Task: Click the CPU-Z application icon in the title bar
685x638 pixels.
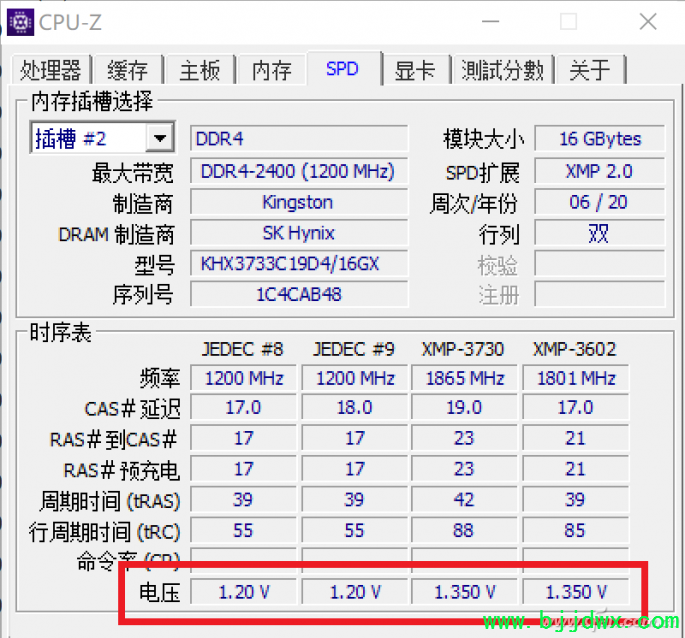Action: pyautogui.click(x=20, y=22)
